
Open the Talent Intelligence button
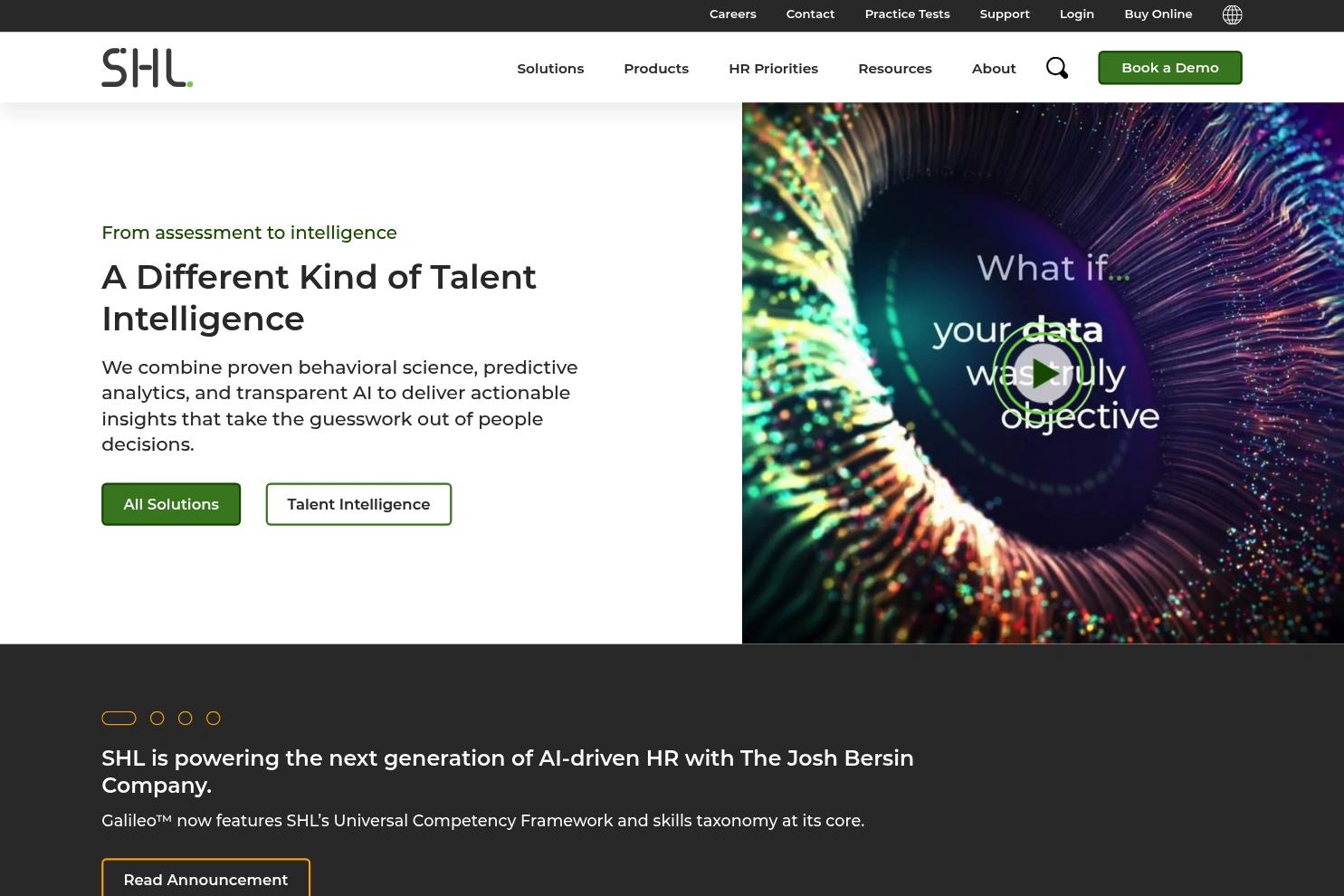(358, 504)
